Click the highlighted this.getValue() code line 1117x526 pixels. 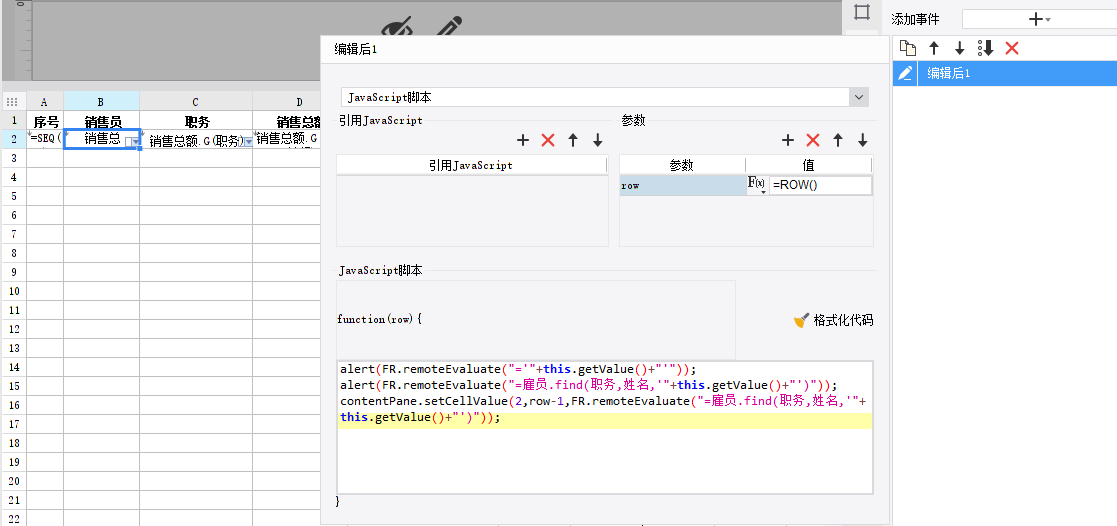click(x=605, y=419)
